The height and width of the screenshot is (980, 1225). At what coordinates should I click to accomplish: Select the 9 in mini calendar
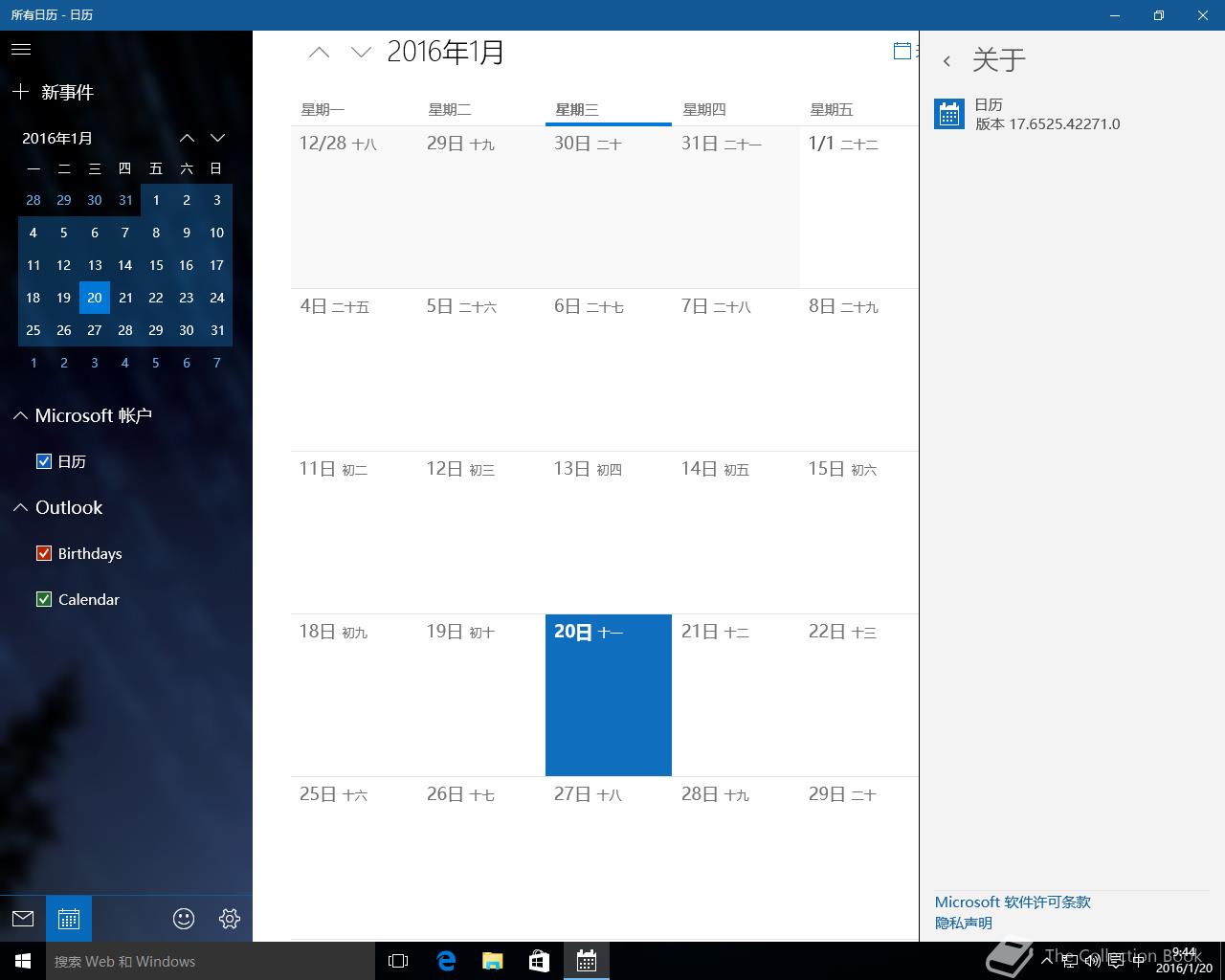point(187,233)
